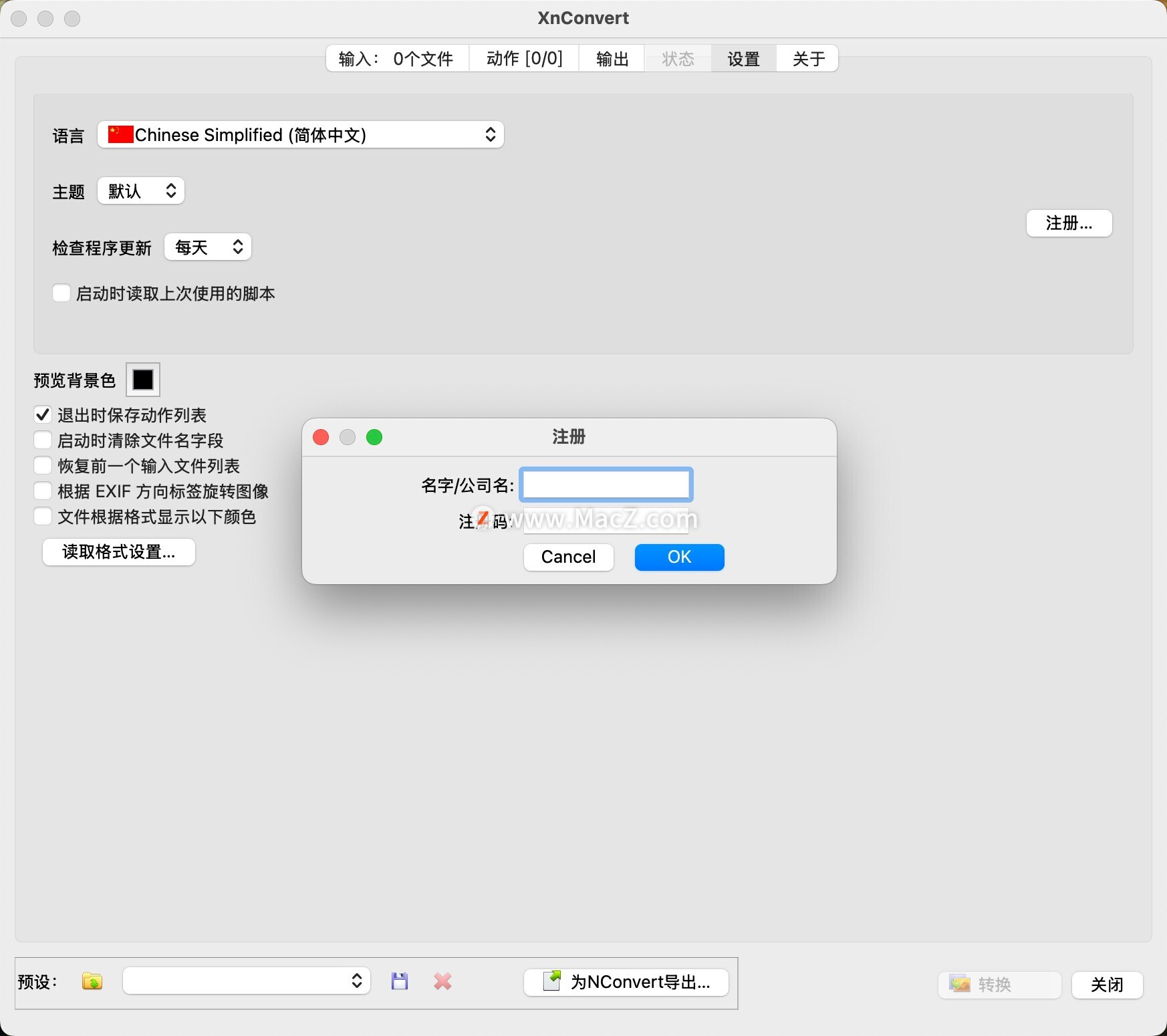Click the China flag icon in language selector
Viewport: 1167px width, 1036px height.
coord(120,134)
